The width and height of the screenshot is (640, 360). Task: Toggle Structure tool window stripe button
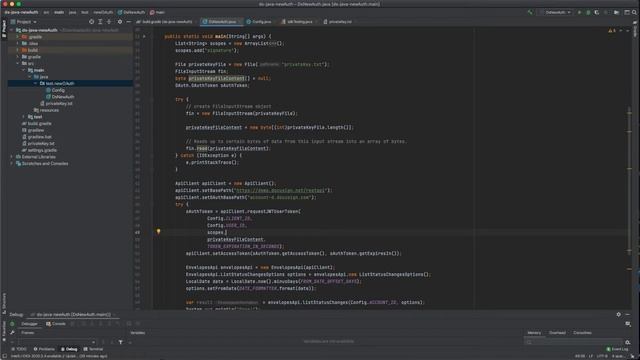point(4,303)
